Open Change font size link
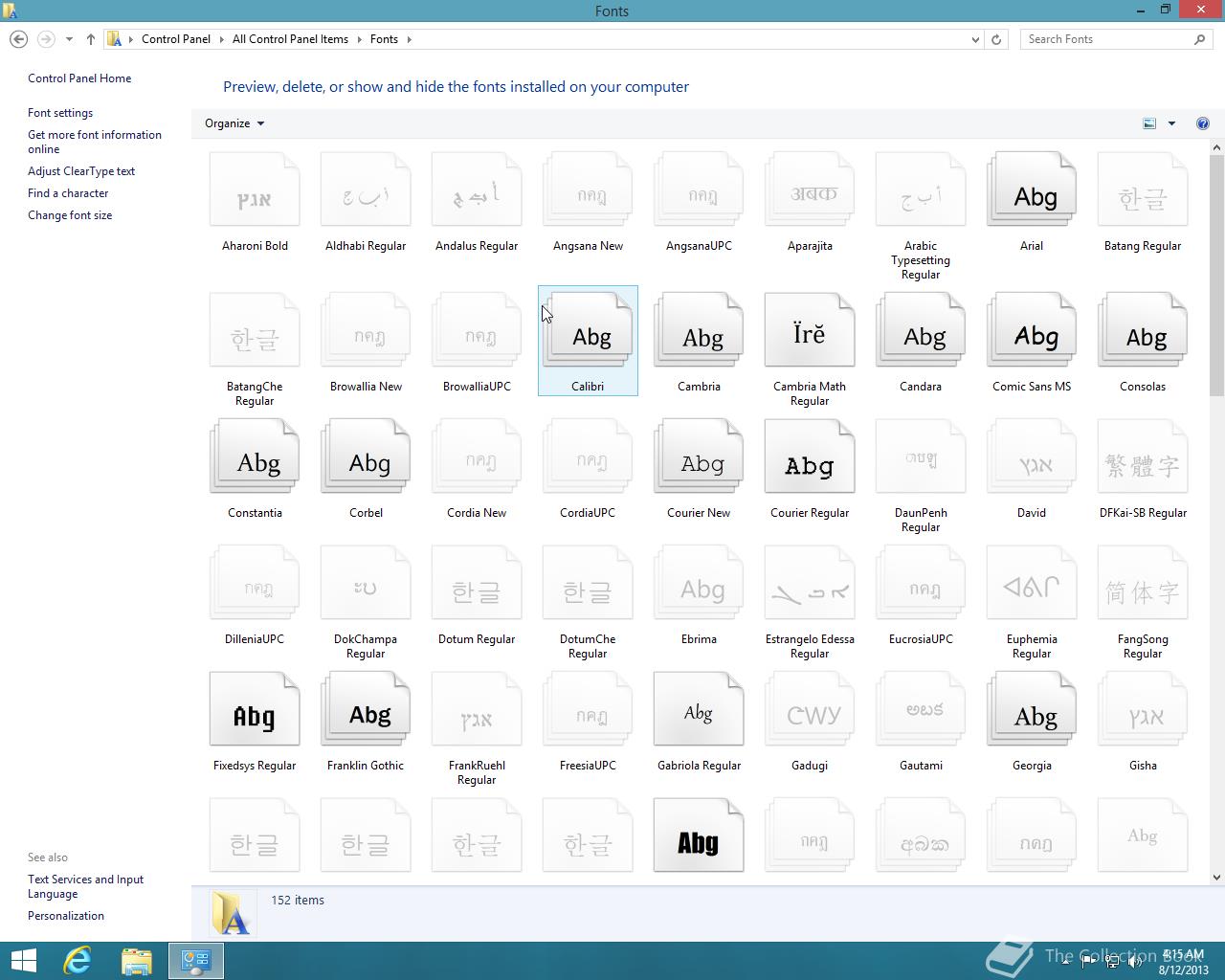Viewport: 1225px width, 980px height. [70, 215]
